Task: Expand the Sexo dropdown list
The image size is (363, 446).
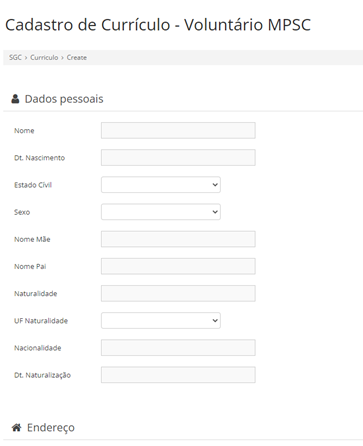Action: (x=161, y=212)
